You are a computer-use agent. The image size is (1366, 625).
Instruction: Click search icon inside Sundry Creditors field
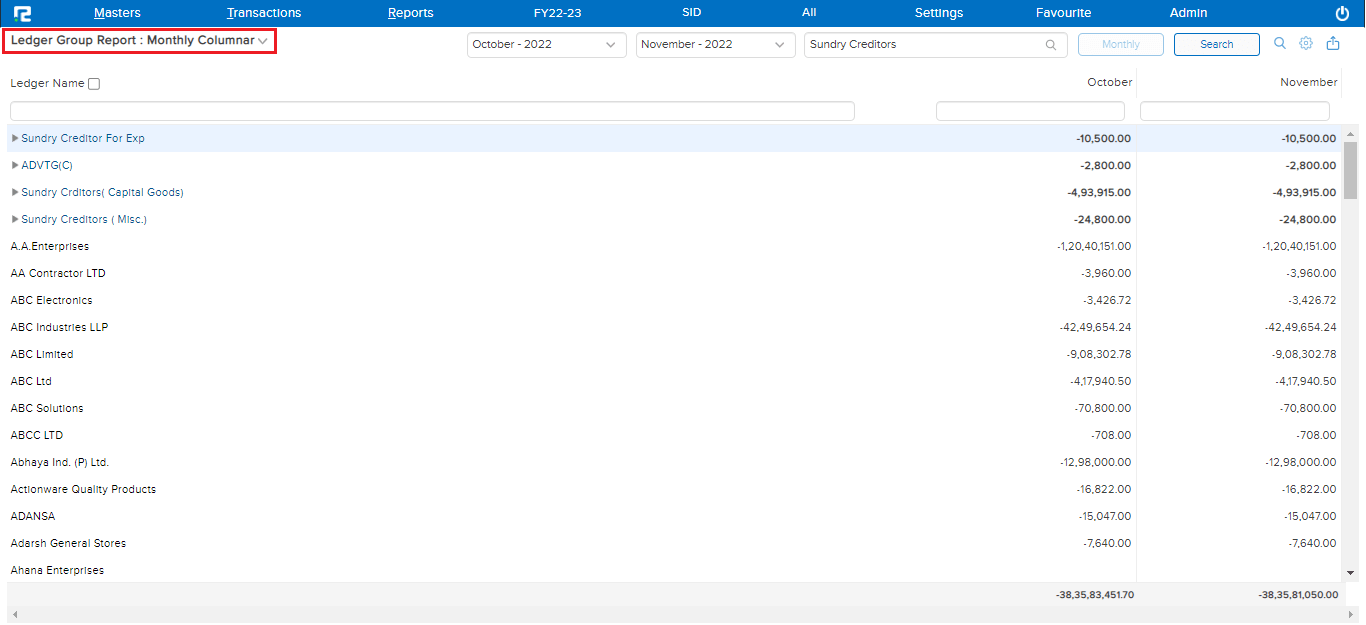point(1051,45)
